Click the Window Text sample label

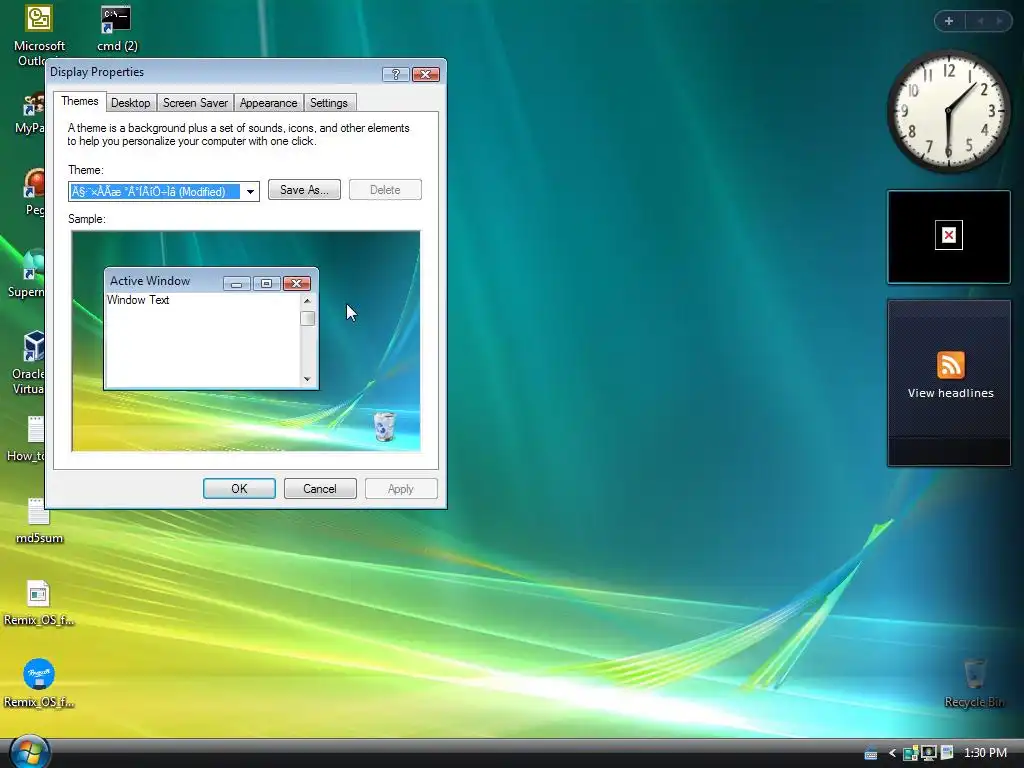tap(138, 300)
